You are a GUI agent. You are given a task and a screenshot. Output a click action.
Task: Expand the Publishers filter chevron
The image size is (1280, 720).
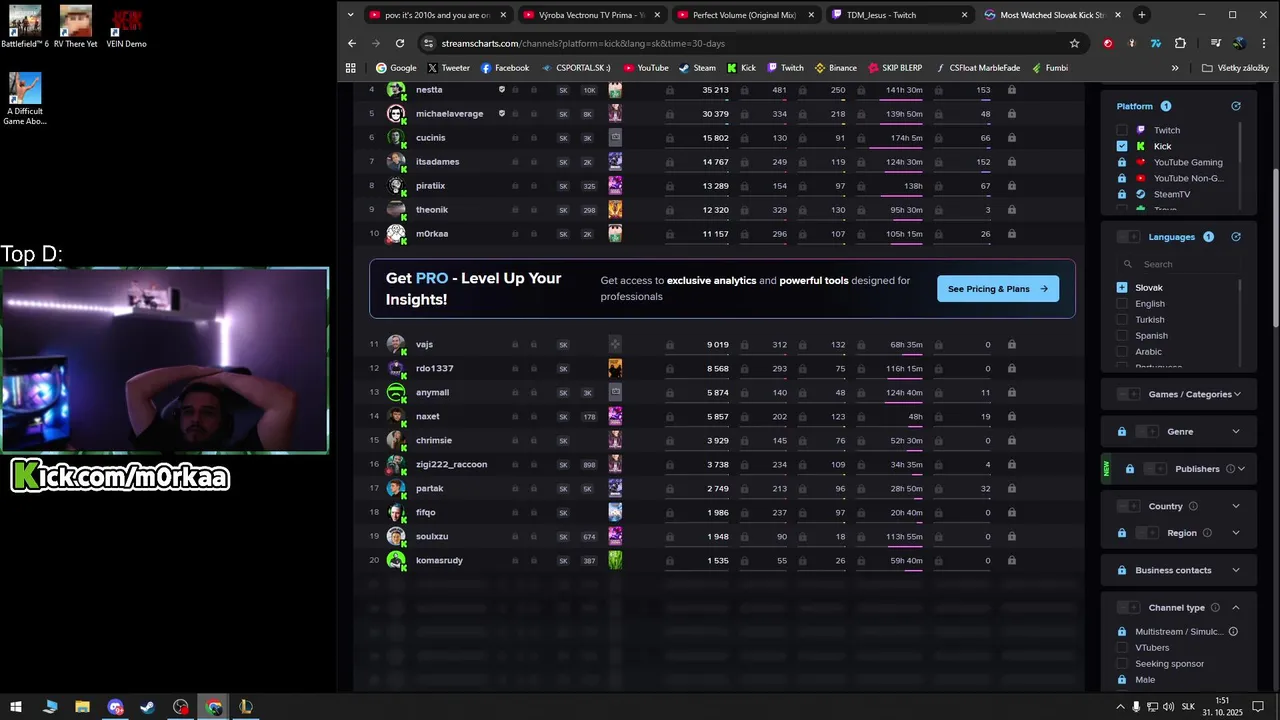[x=1243, y=469]
